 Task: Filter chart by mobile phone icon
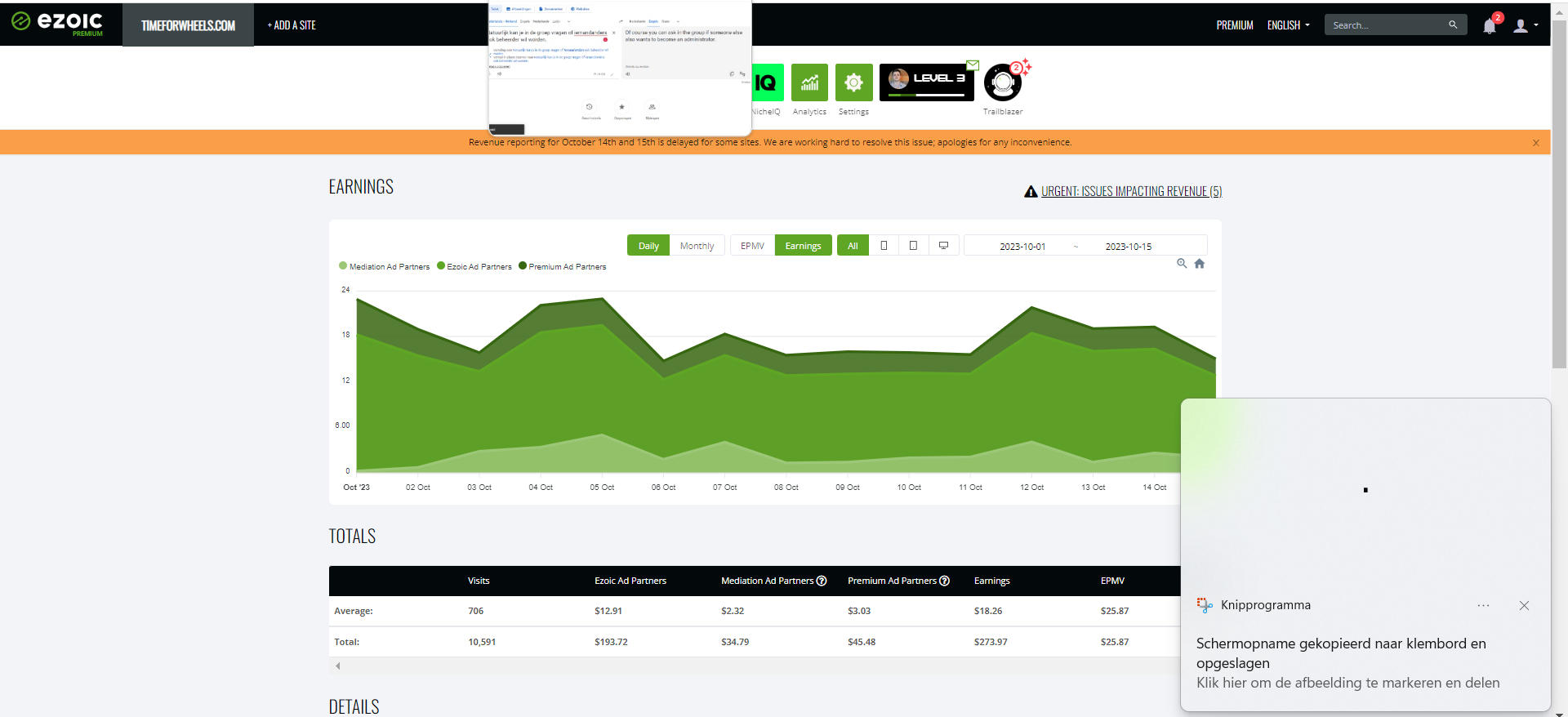coord(884,245)
